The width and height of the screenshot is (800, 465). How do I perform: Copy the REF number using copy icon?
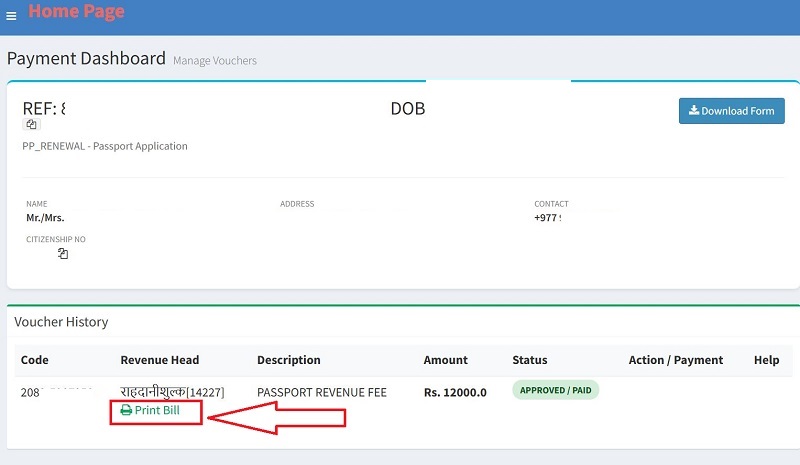coord(31,125)
